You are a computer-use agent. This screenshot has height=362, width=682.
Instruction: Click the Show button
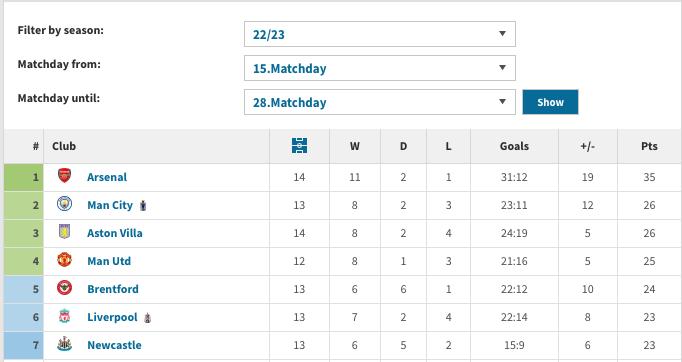pos(550,102)
